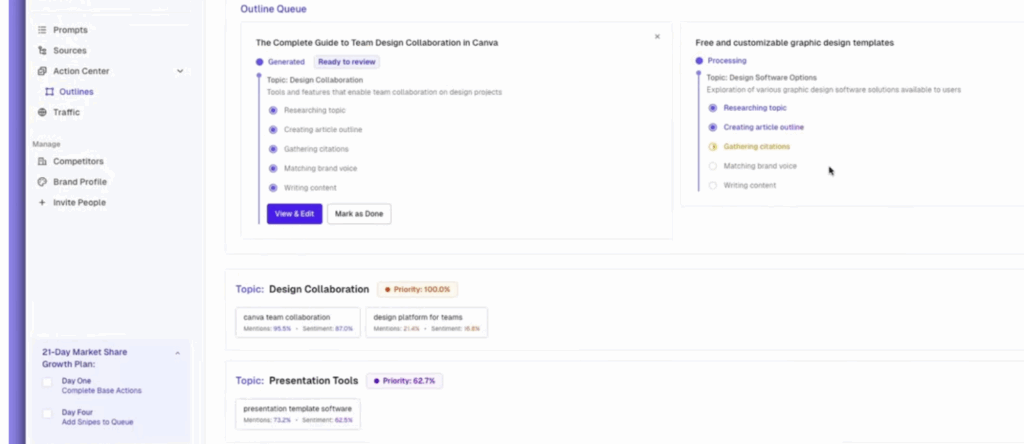Collapse the 21-Day Market Share Growth Plan
The height and width of the screenshot is (444, 1024).
[x=177, y=353]
